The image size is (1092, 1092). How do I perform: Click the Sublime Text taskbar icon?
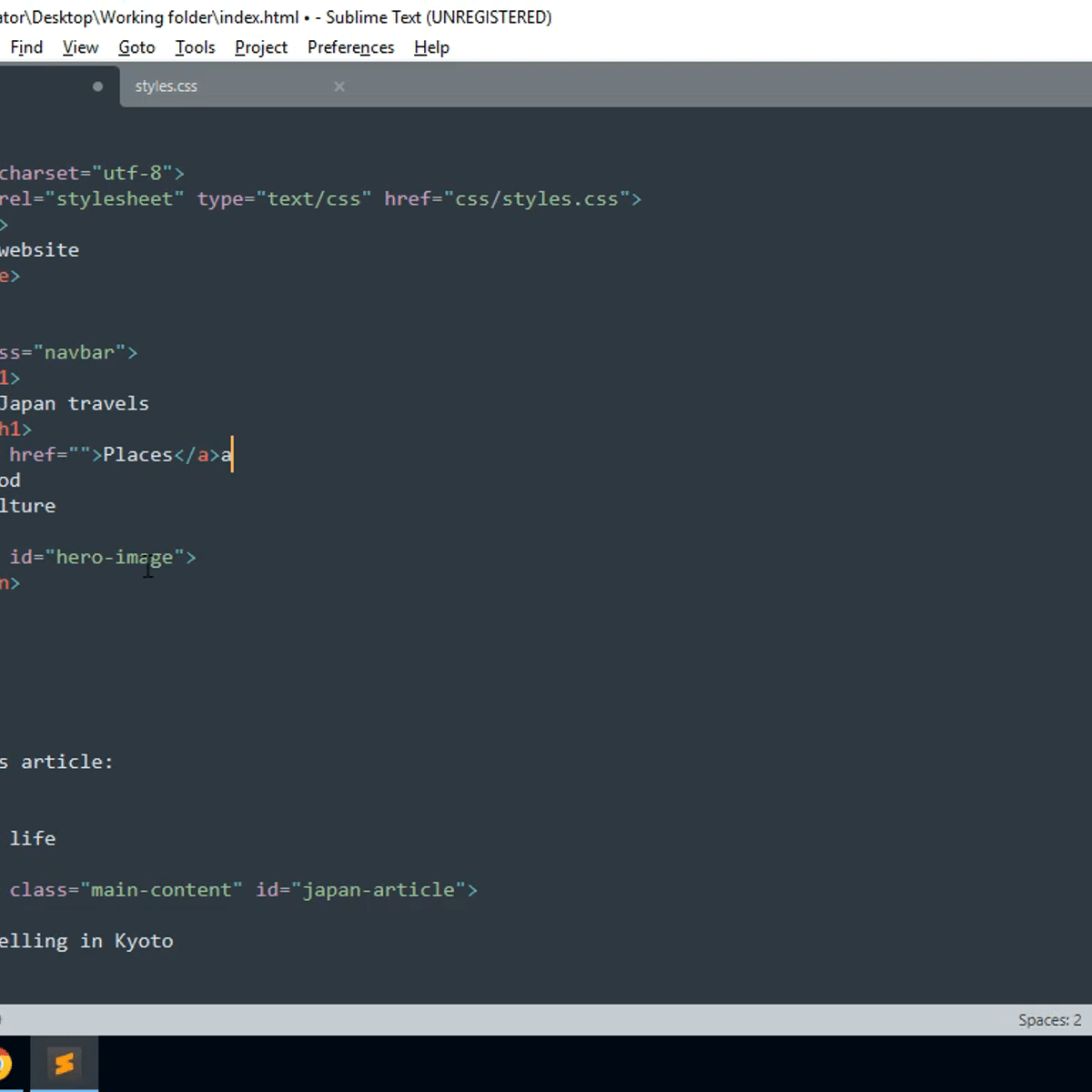click(64, 1063)
